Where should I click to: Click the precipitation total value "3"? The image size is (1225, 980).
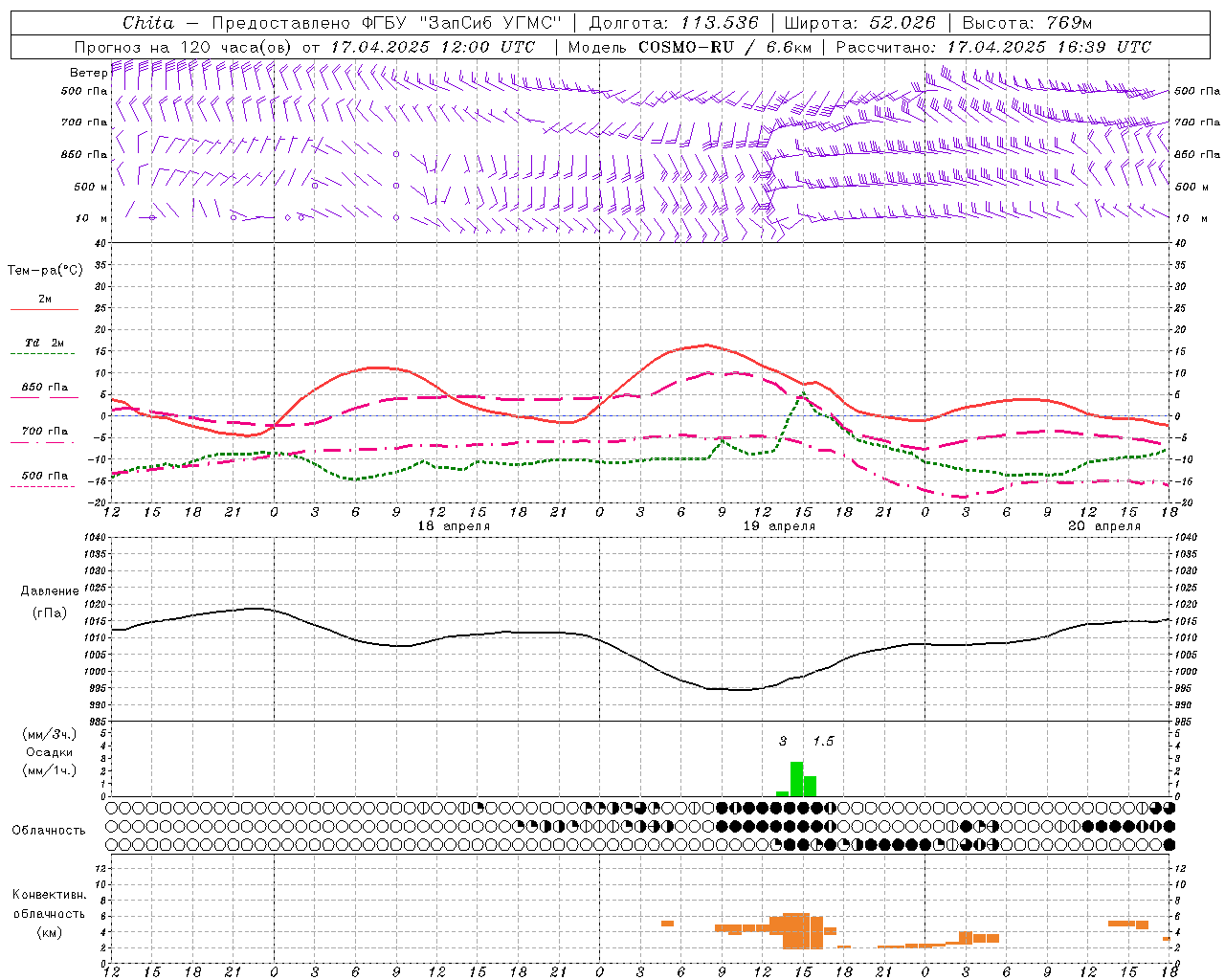(x=783, y=742)
